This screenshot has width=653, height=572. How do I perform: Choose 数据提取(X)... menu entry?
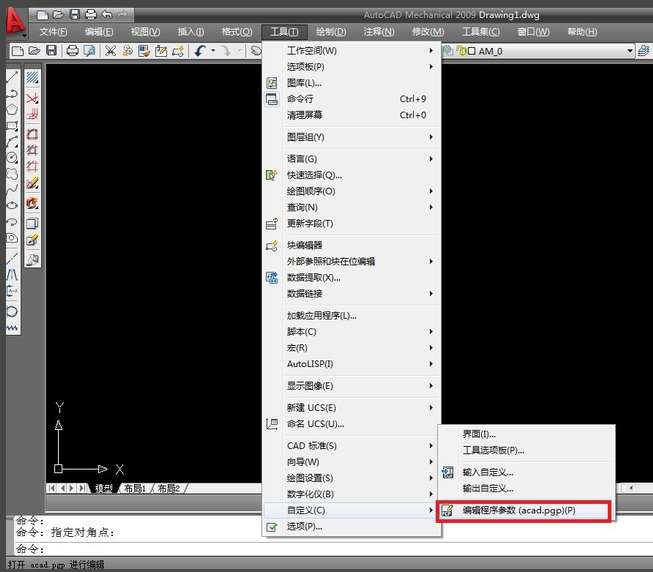tap(352, 278)
